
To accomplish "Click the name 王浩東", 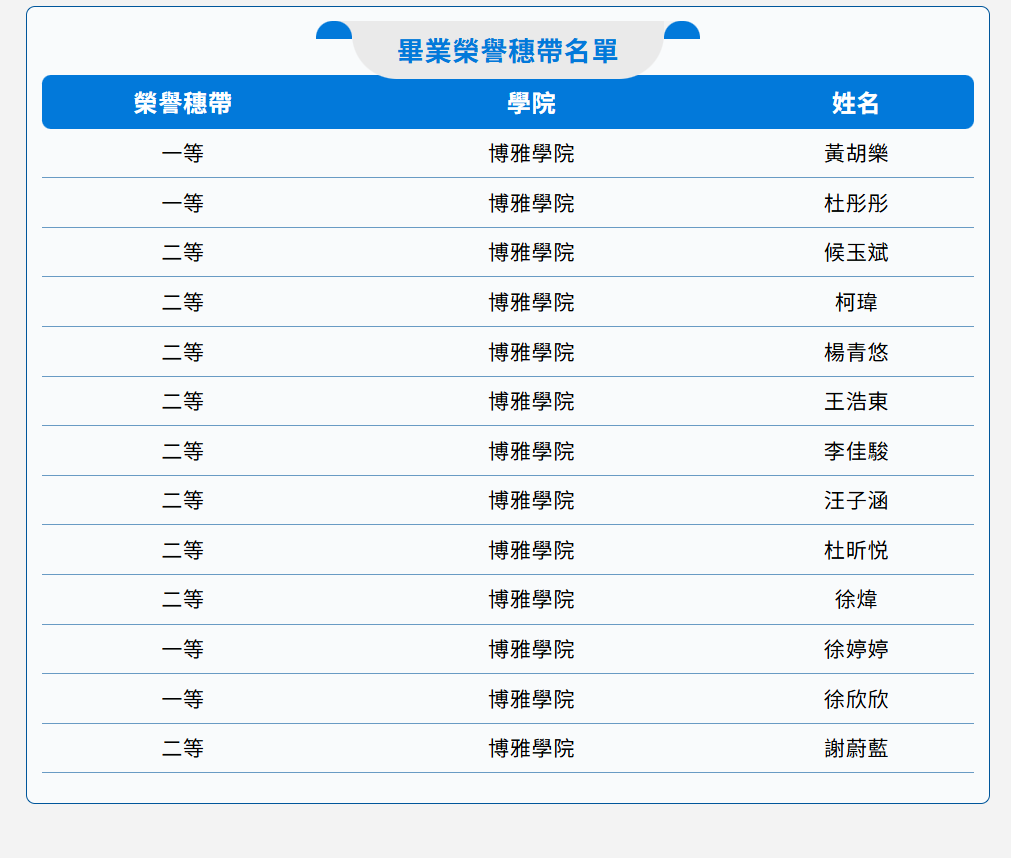I will (x=856, y=402).
